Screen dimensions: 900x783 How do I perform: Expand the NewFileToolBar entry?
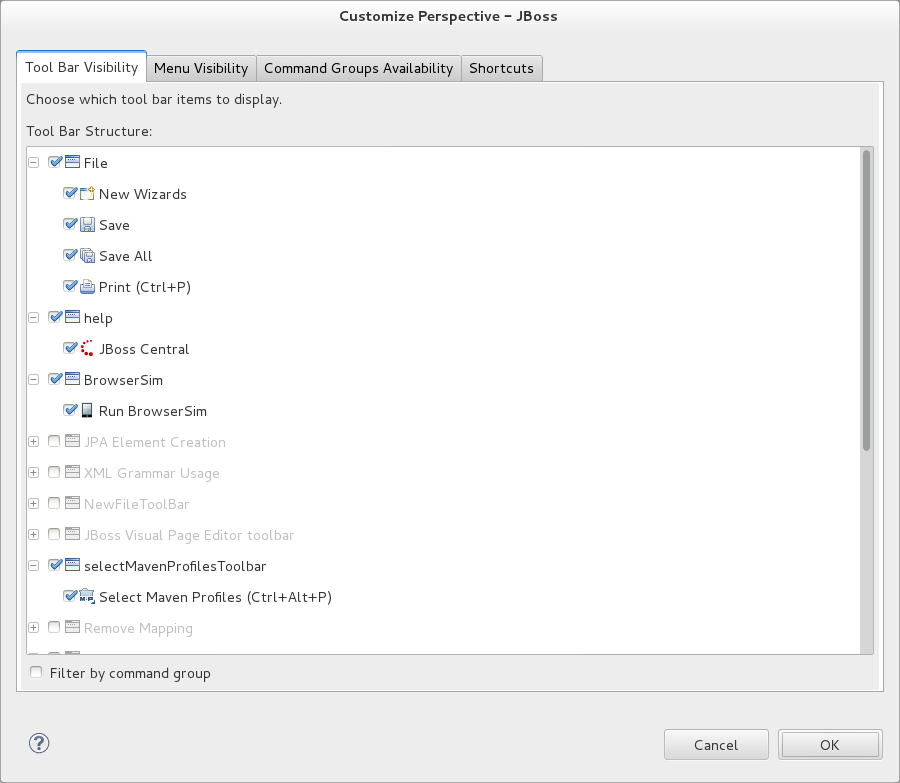point(34,503)
